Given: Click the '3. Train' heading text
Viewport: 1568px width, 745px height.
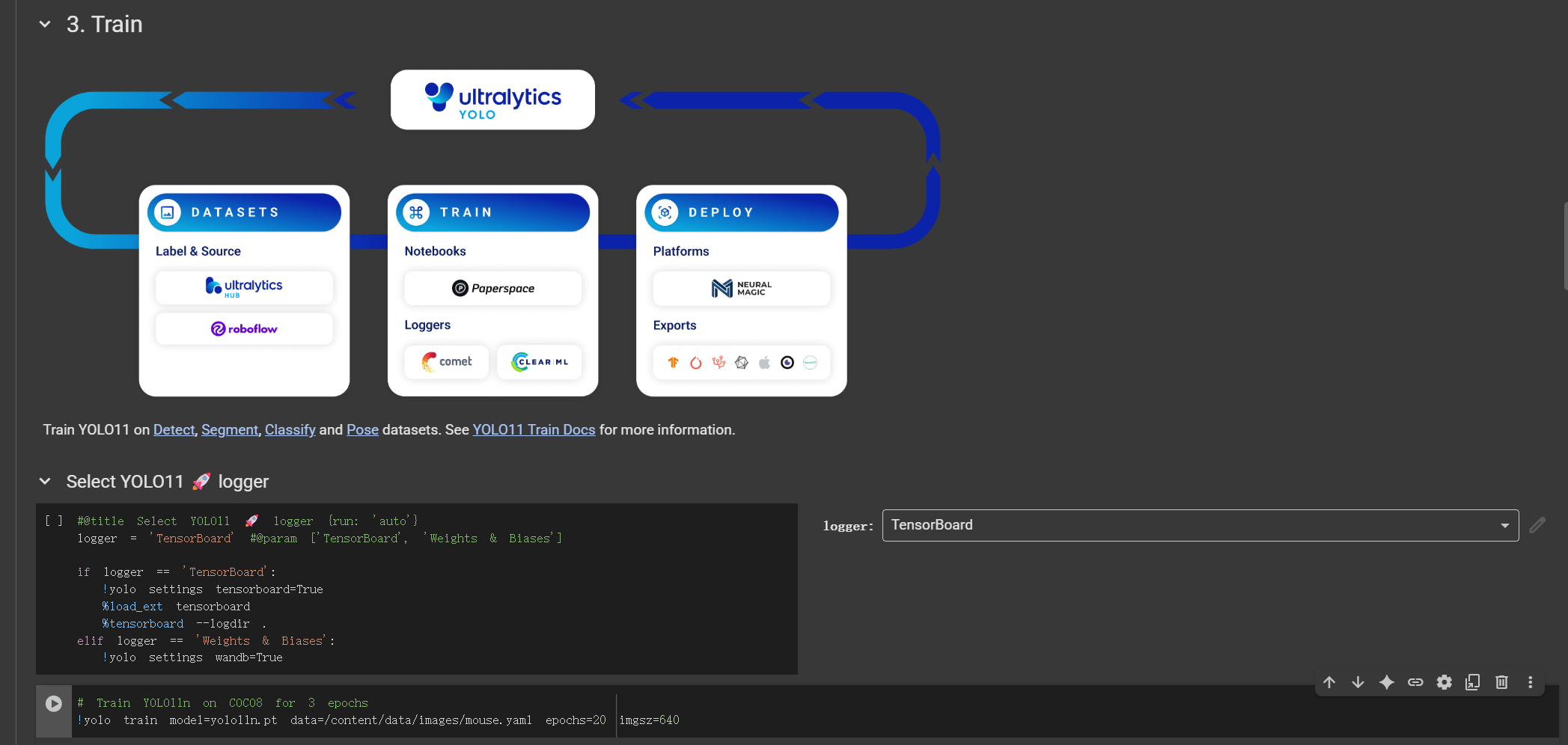Looking at the screenshot, I should (104, 24).
